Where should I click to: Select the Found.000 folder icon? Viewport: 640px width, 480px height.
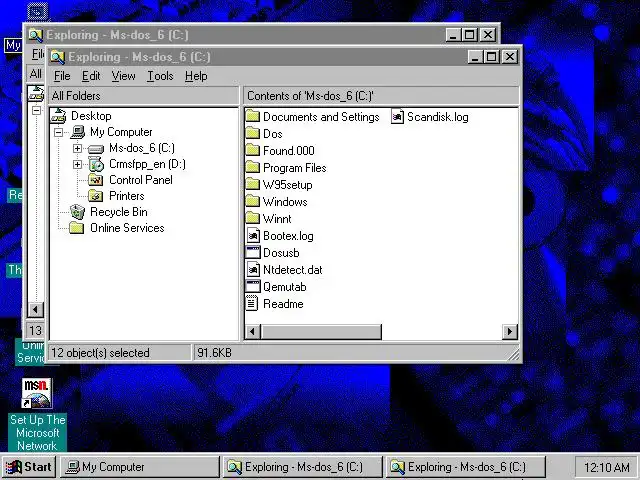(253, 151)
